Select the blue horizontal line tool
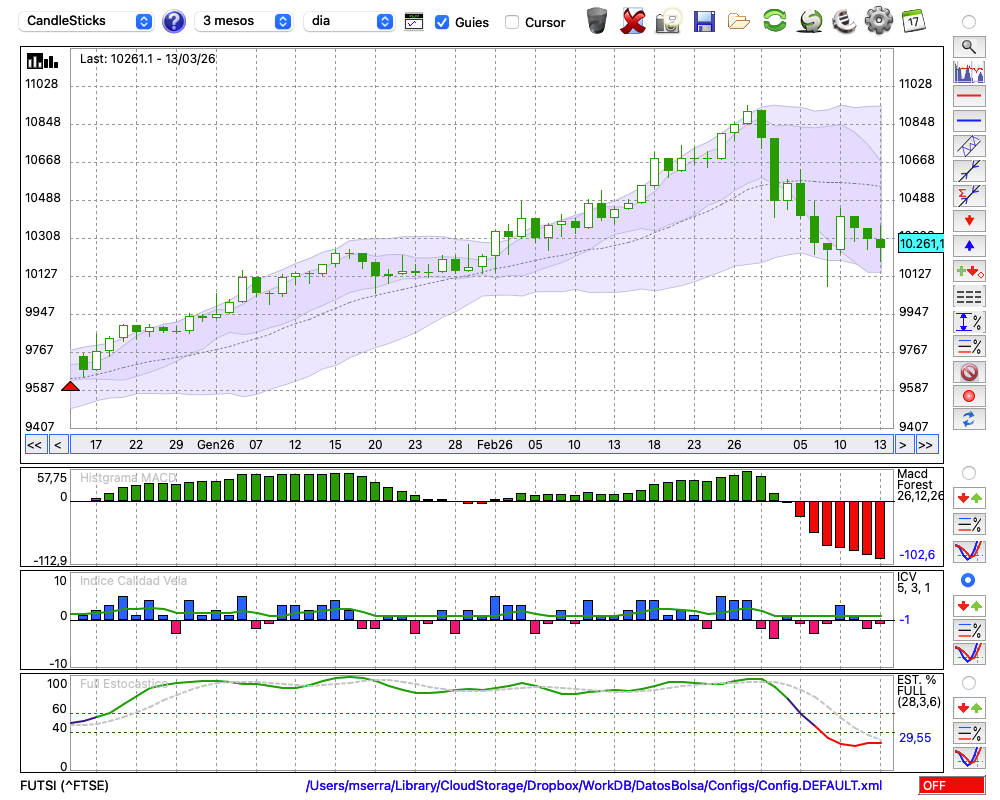1000x800 pixels. [x=968, y=121]
